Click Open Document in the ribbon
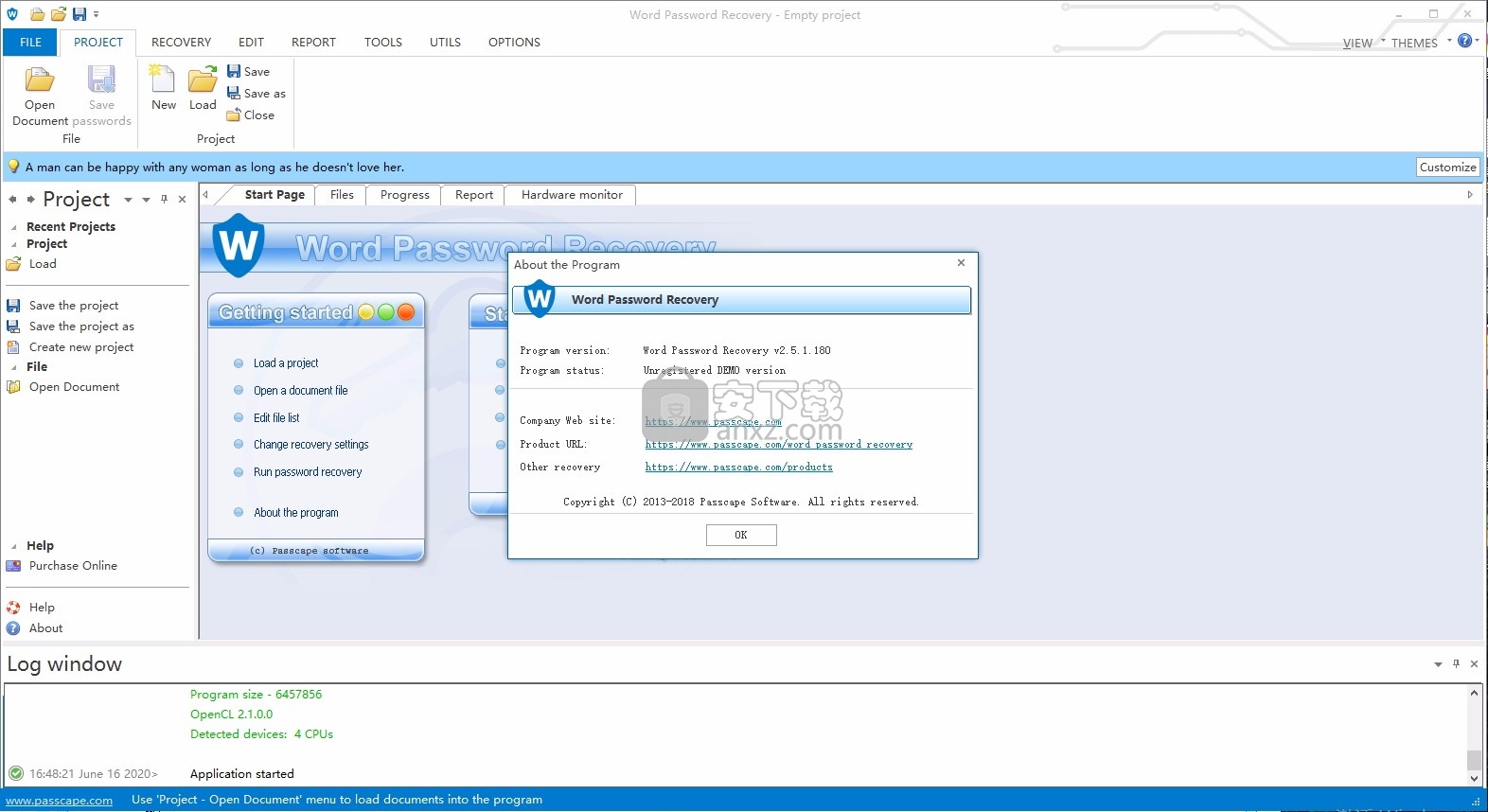 pyautogui.click(x=40, y=96)
